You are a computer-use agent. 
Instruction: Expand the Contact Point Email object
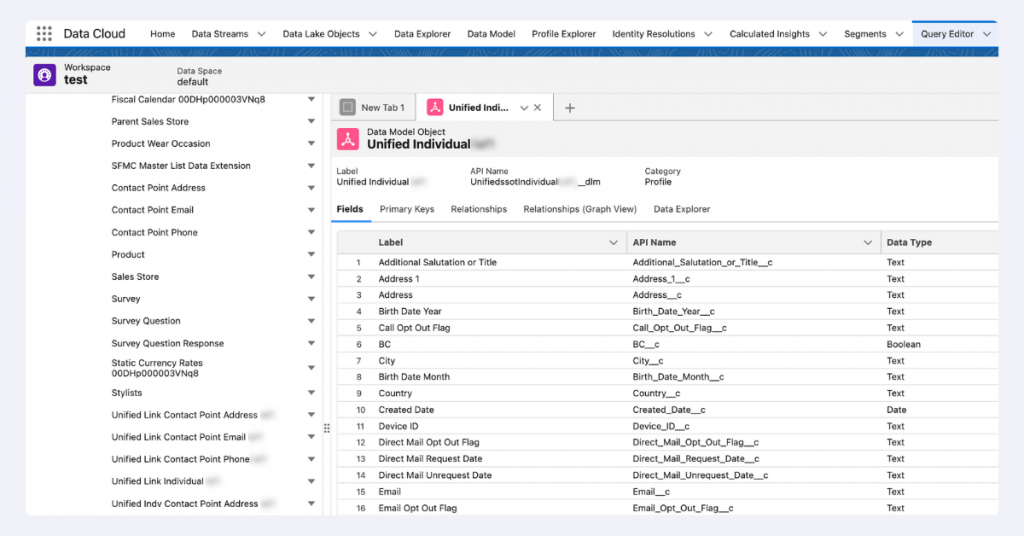(x=312, y=210)
